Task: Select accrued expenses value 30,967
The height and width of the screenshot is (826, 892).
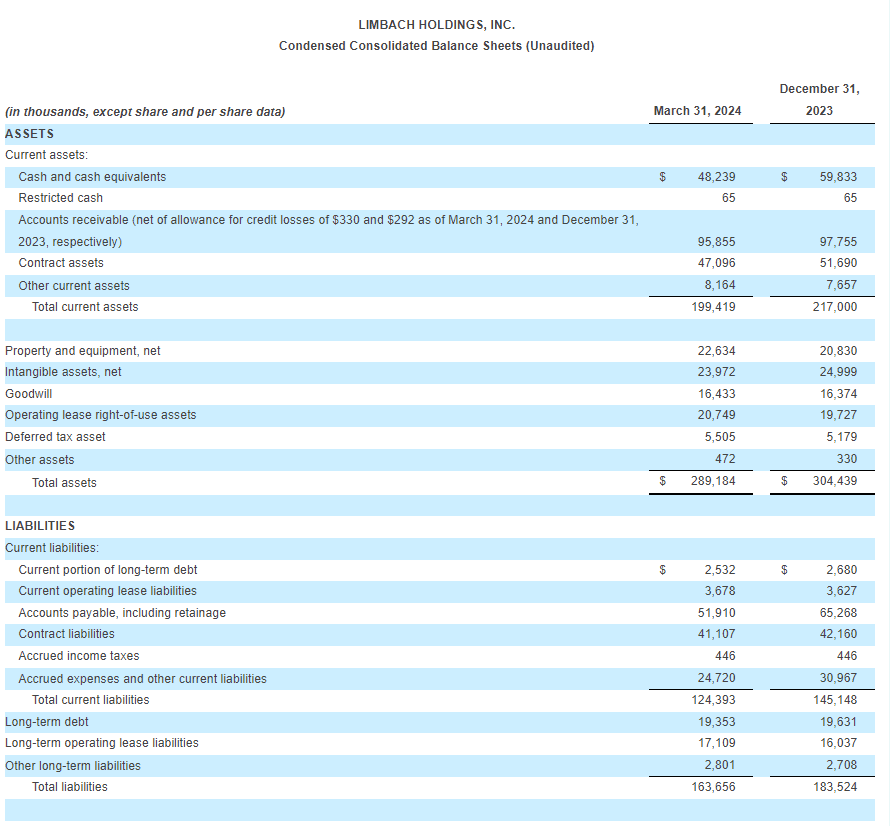Action: [838, 678]
